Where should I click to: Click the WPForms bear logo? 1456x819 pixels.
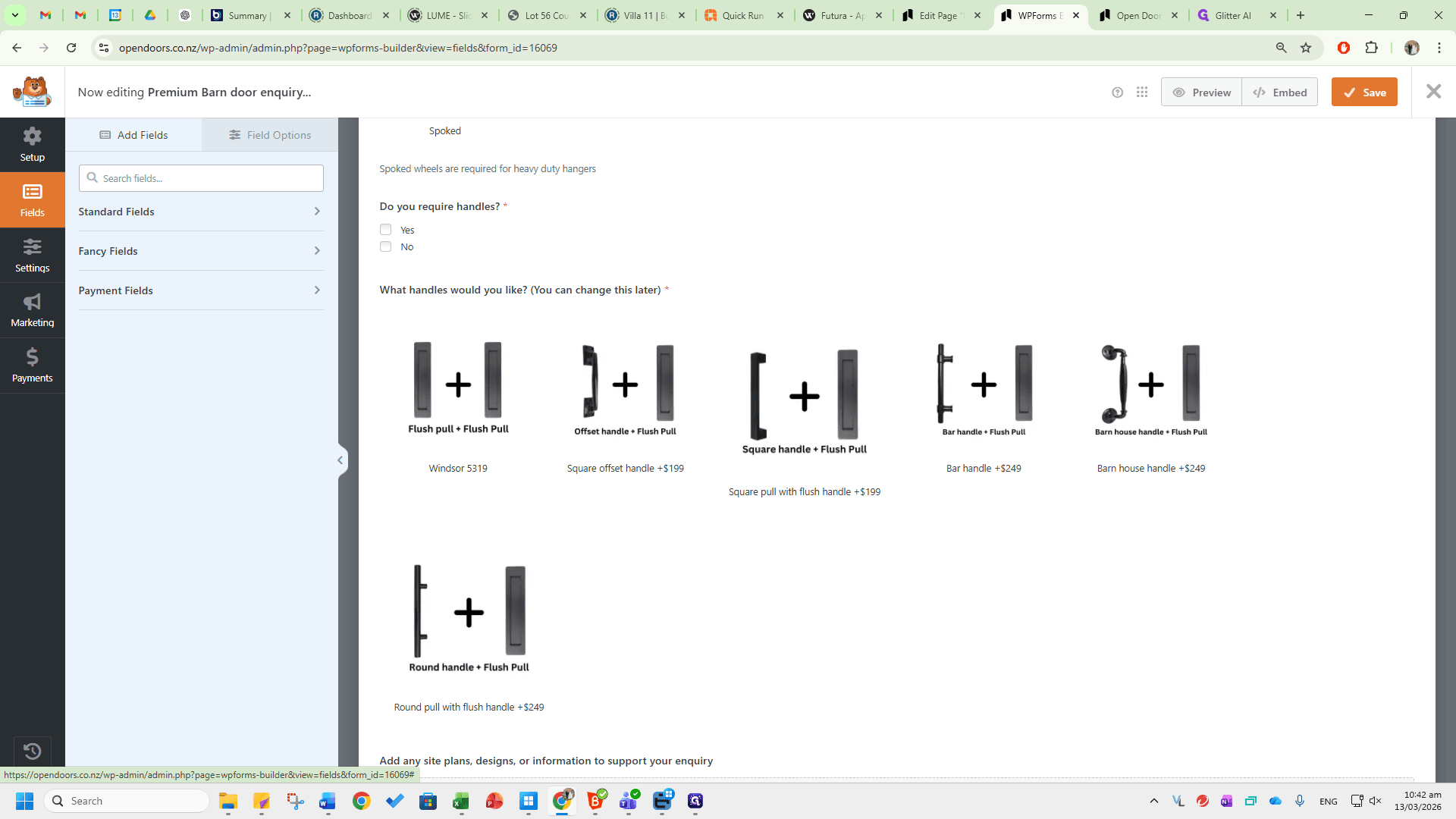pos(32,92)
